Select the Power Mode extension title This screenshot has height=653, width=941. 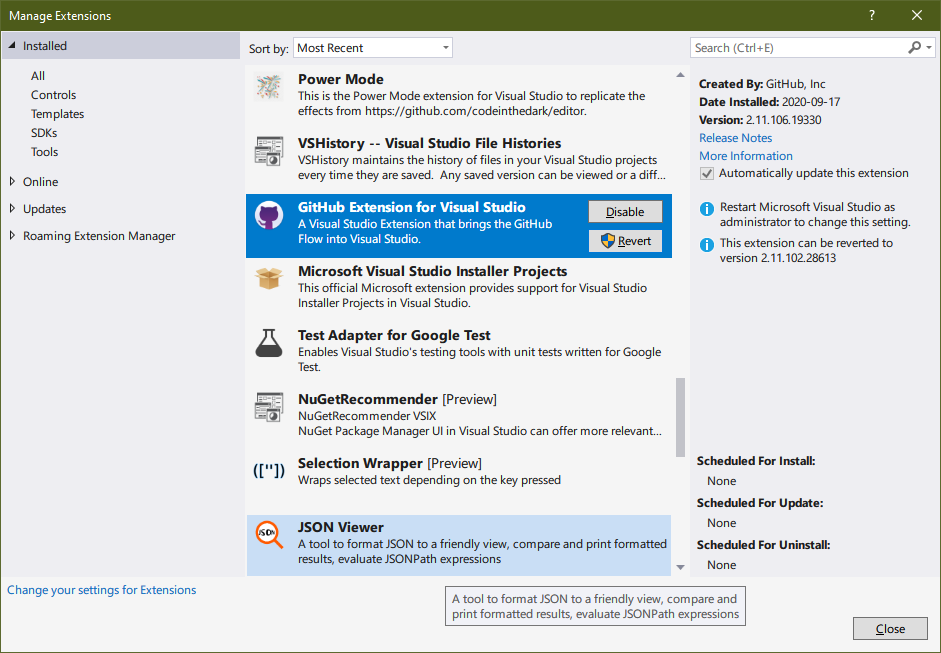click(x=340, y=79)
